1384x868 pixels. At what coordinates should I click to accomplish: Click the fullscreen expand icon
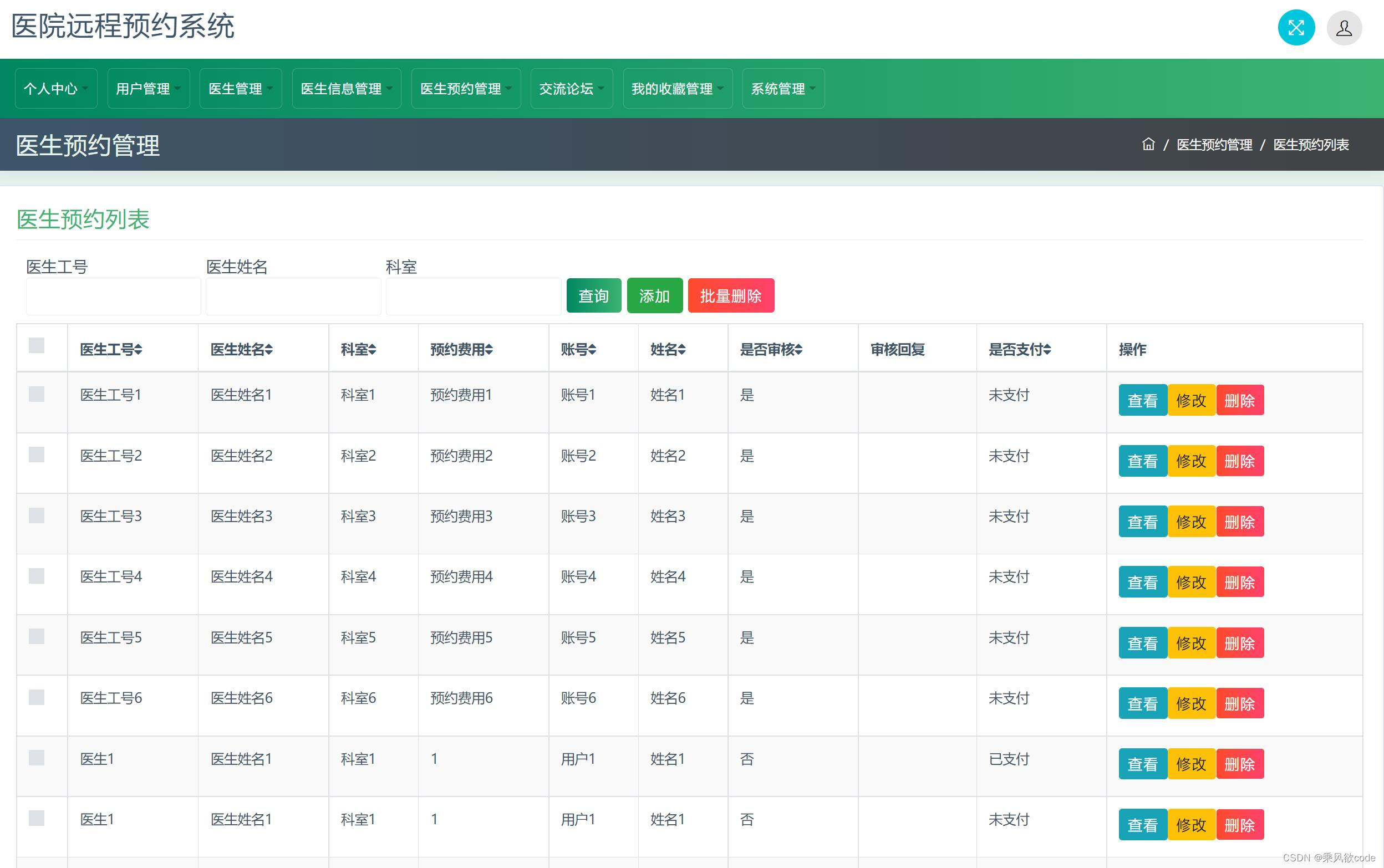coord(1296,28)
